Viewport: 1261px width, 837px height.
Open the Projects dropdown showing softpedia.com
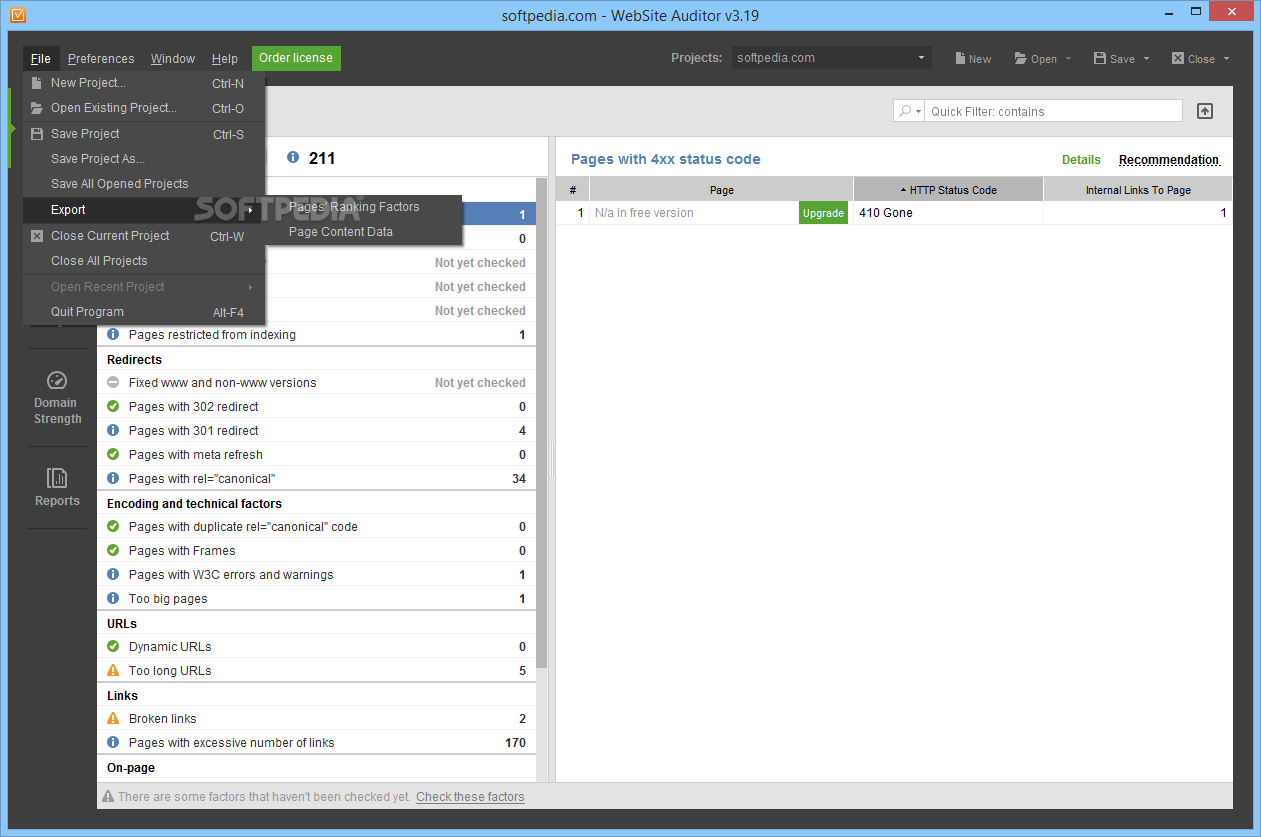pos(831,58)
